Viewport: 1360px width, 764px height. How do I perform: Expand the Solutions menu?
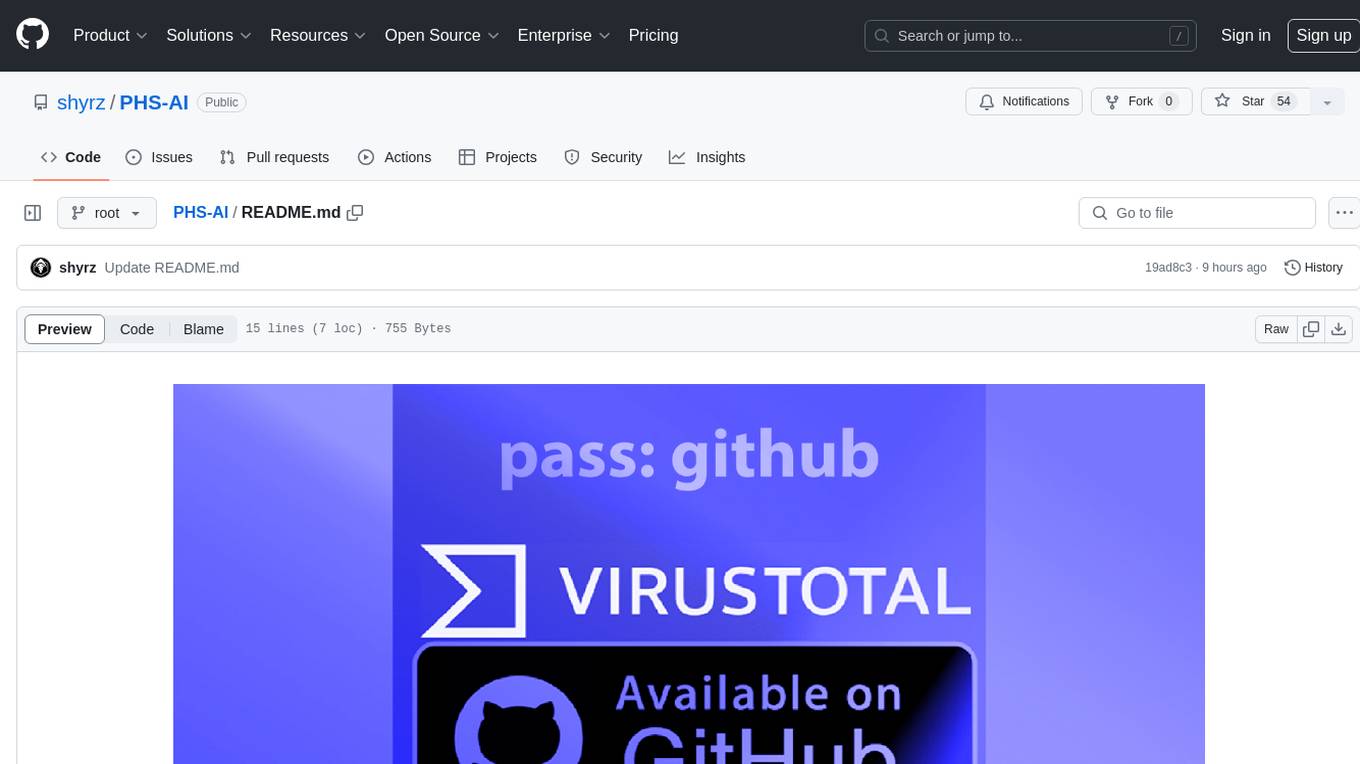tap(208, 35)
